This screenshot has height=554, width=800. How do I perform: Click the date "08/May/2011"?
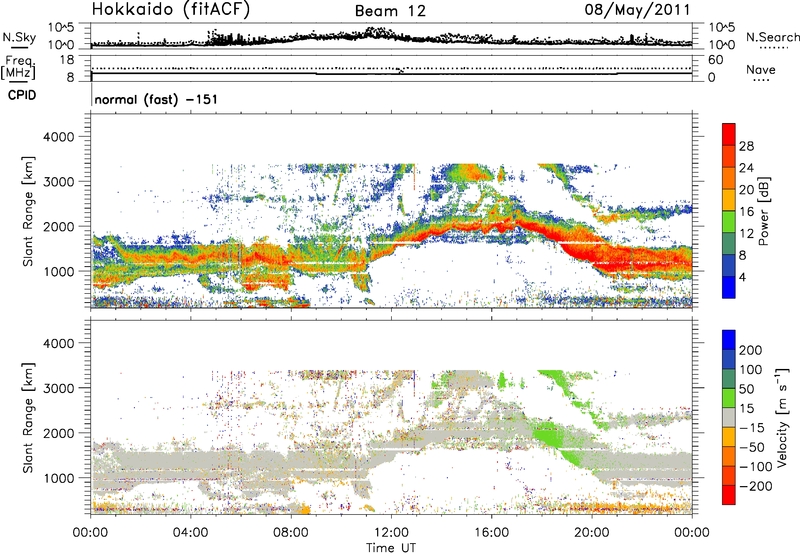point(637,10)
